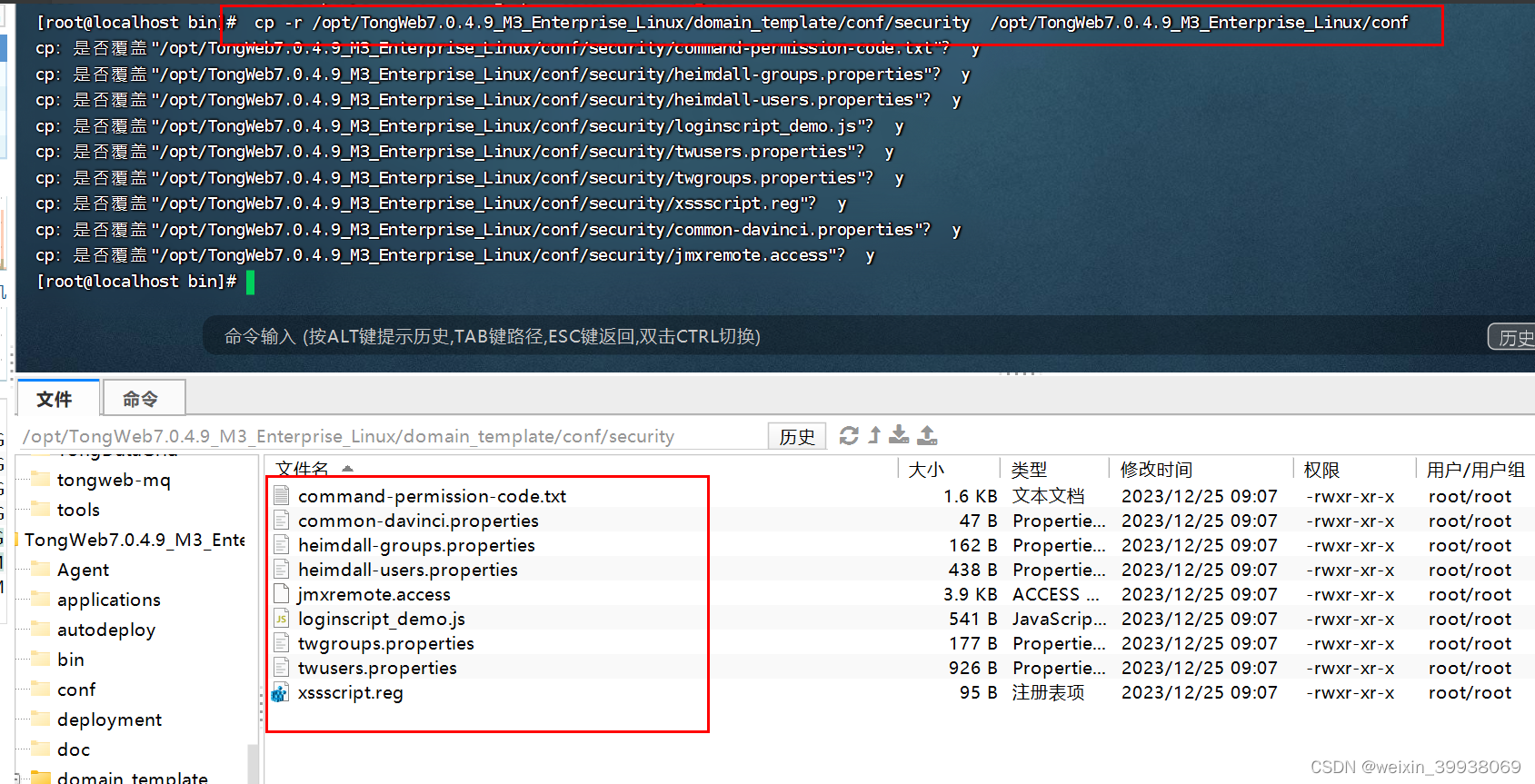Select file common-davinci.properties
This screenshot has height=784, width=1535.
click(x=418, y=521)
